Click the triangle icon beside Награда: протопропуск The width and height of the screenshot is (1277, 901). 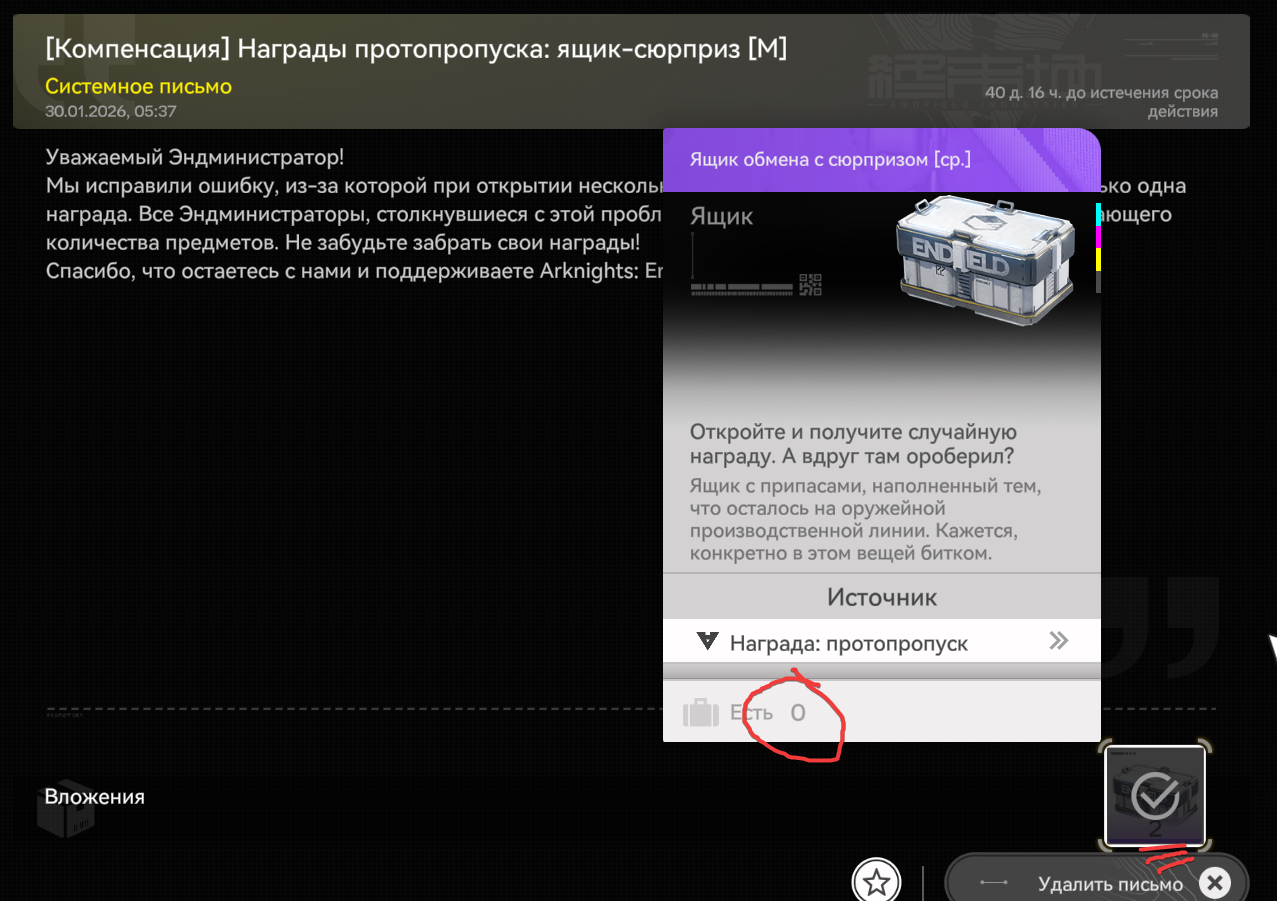point(707,641)
